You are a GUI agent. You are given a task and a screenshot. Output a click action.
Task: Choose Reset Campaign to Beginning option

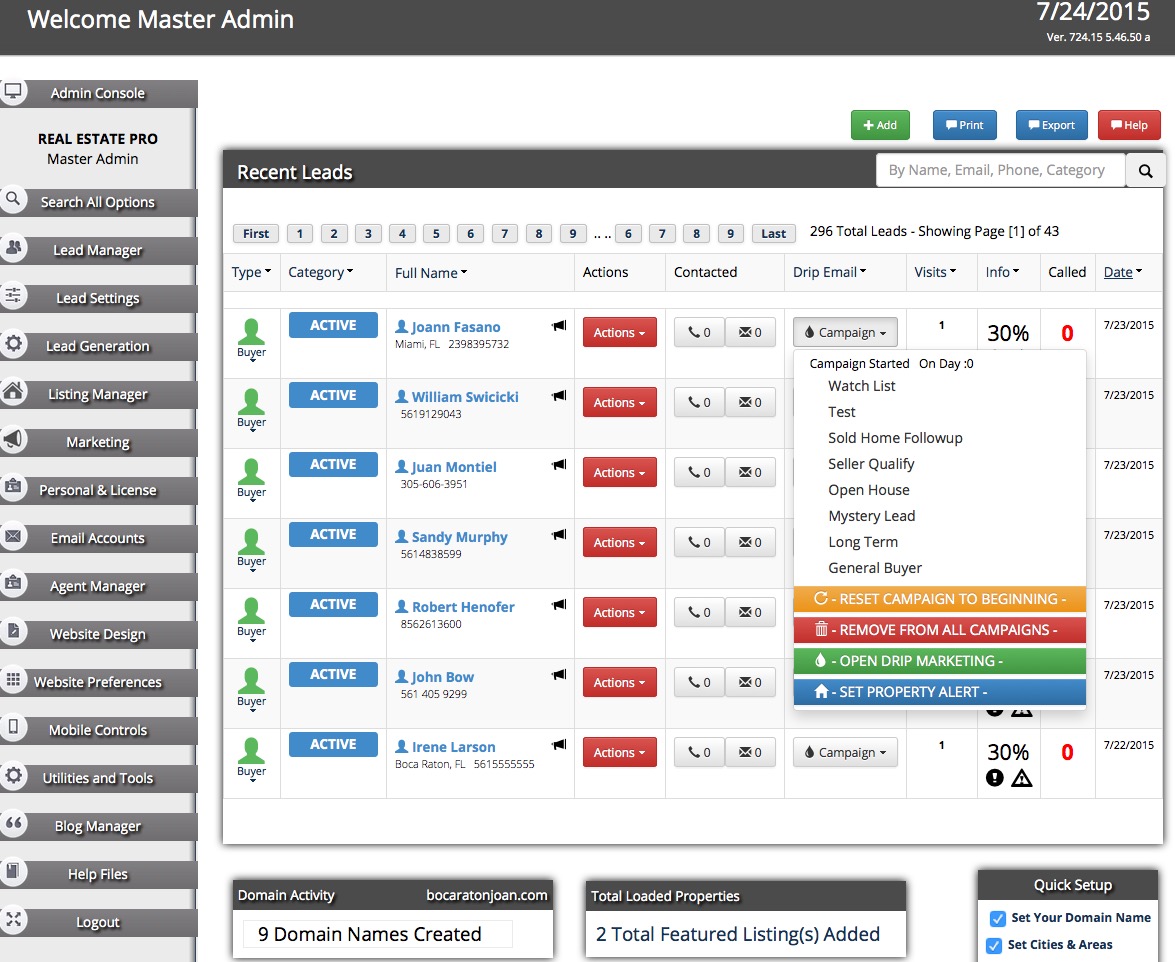point(939,599)
